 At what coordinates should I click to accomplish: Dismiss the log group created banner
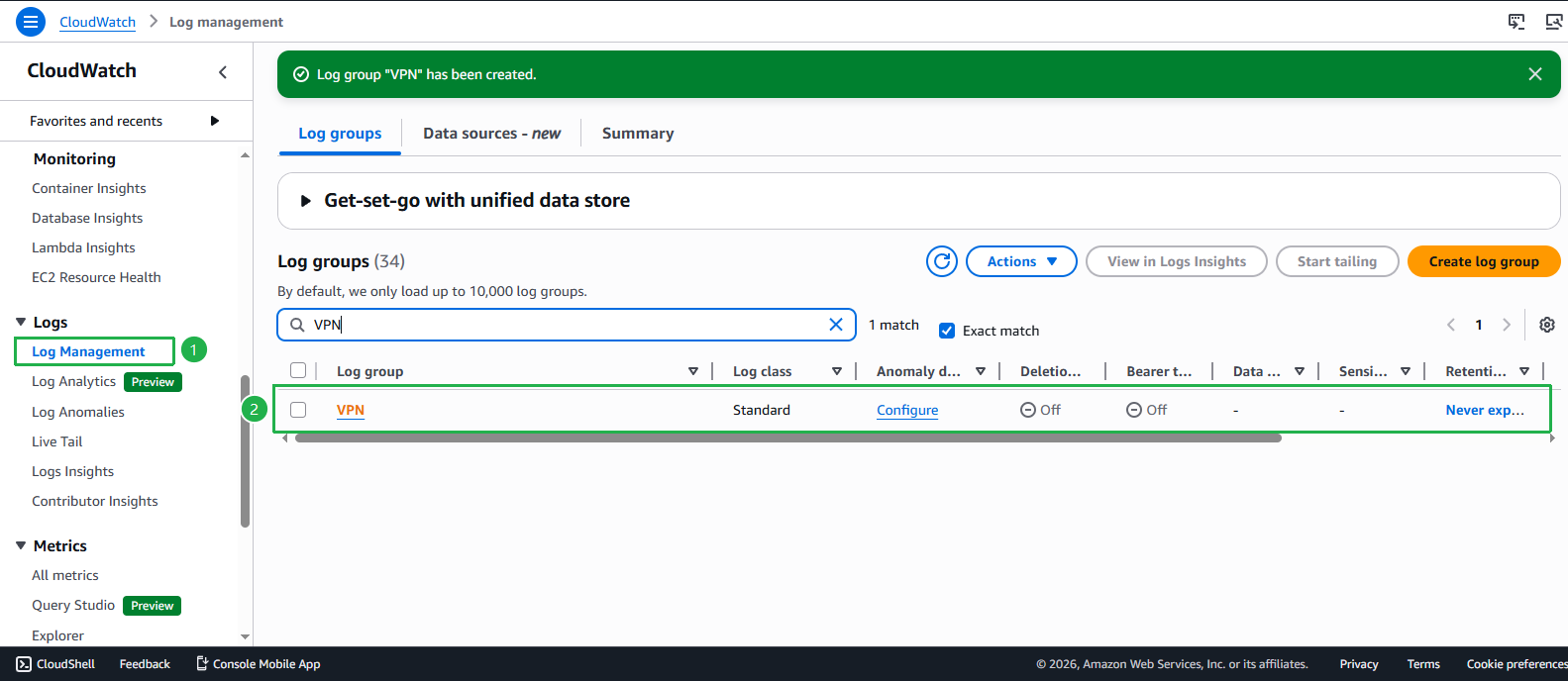[x=1535, y=74]
